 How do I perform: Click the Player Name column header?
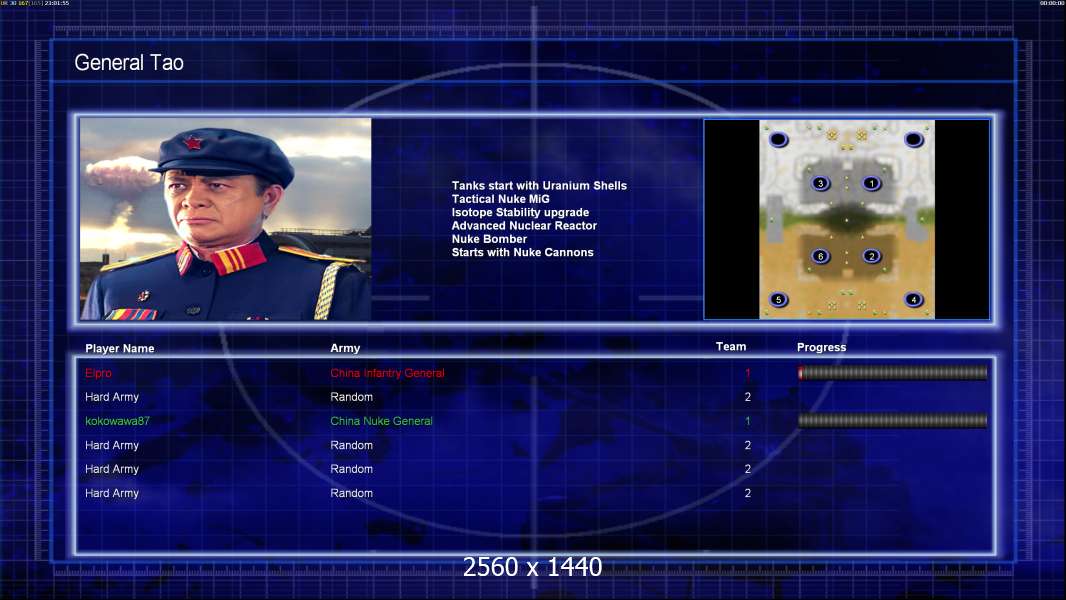tap(120, 348)
